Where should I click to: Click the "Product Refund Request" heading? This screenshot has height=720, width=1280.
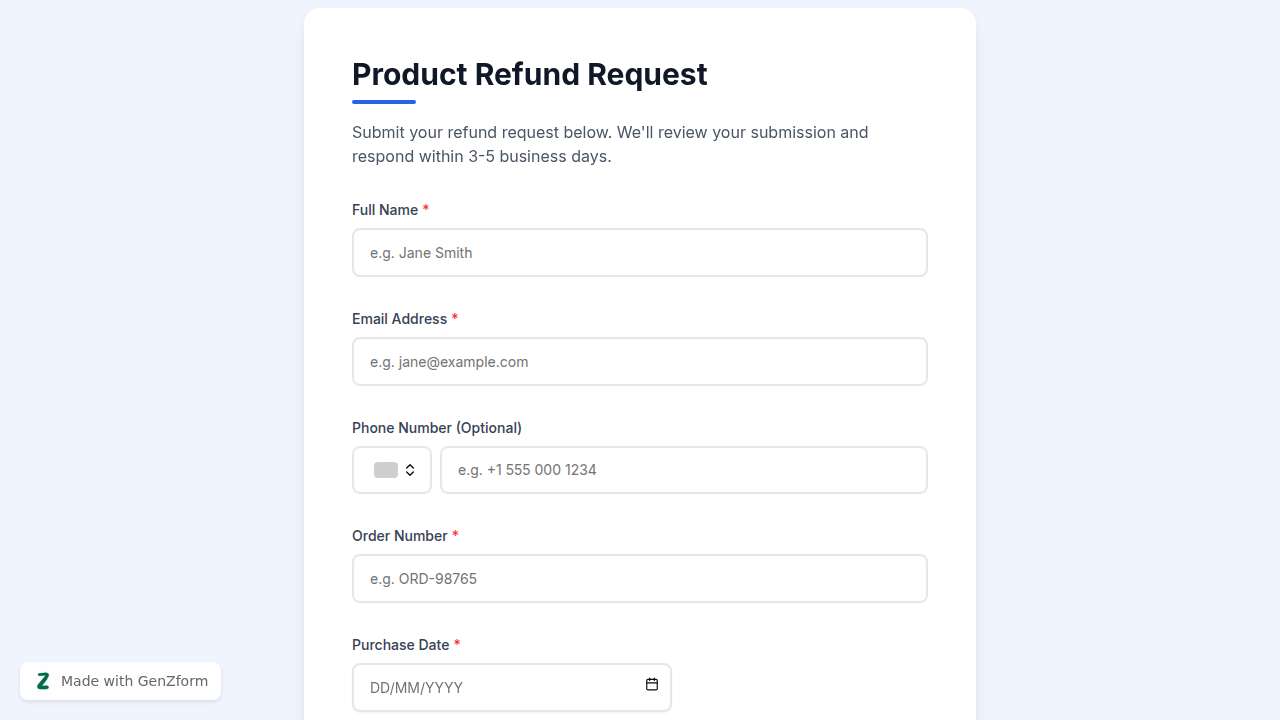[529, 74]
